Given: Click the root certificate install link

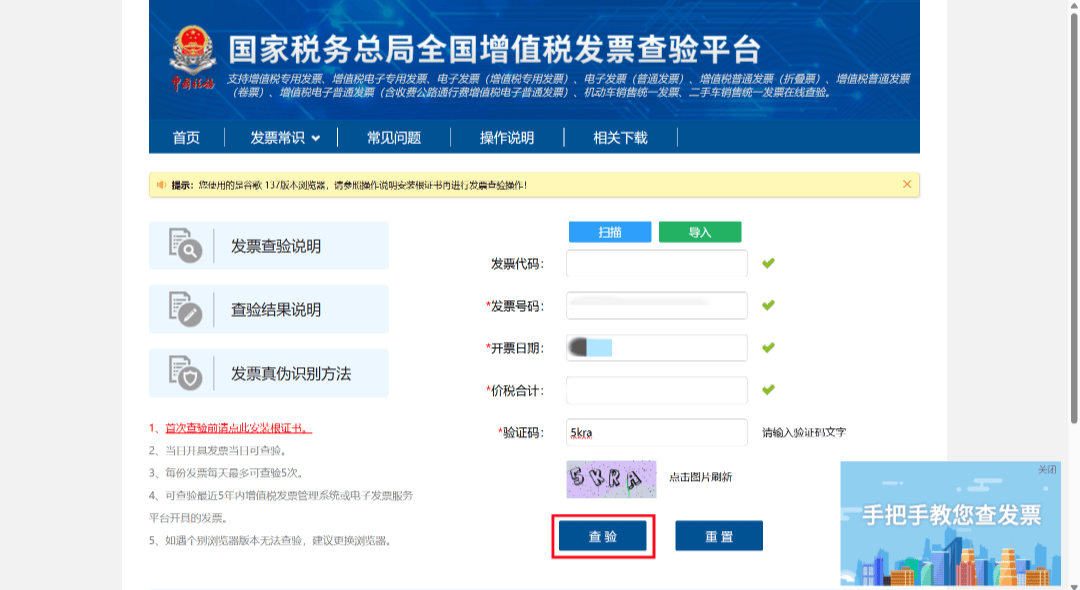Looking at the screenshot, I should tap(238, 428).
